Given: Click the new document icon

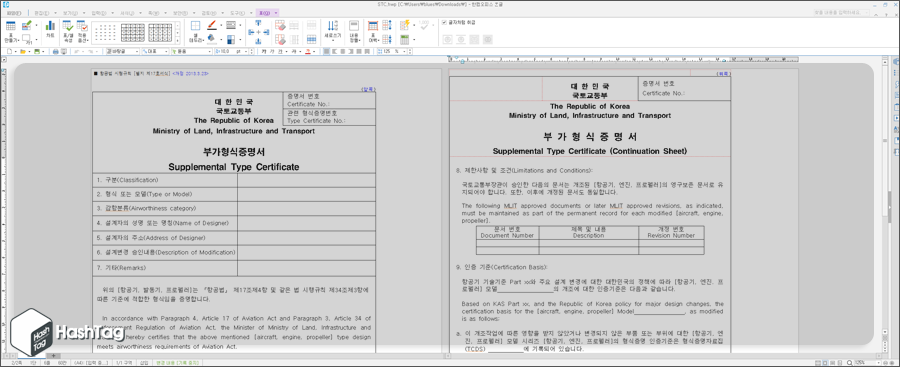Looking at the screenshot, I should point(10,52).
